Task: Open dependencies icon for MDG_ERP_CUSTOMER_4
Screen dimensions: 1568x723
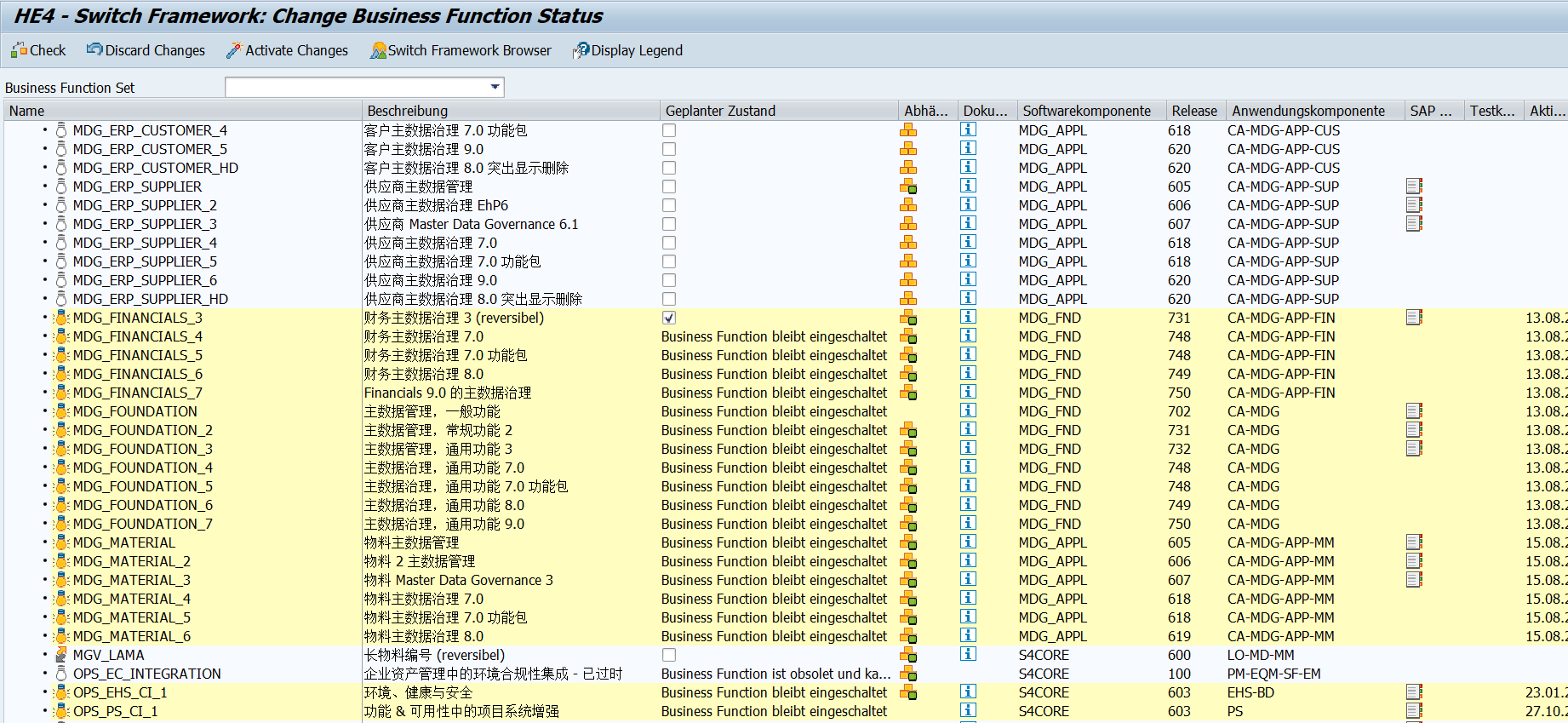Action: pyautogui.click(x=908, y=130)
